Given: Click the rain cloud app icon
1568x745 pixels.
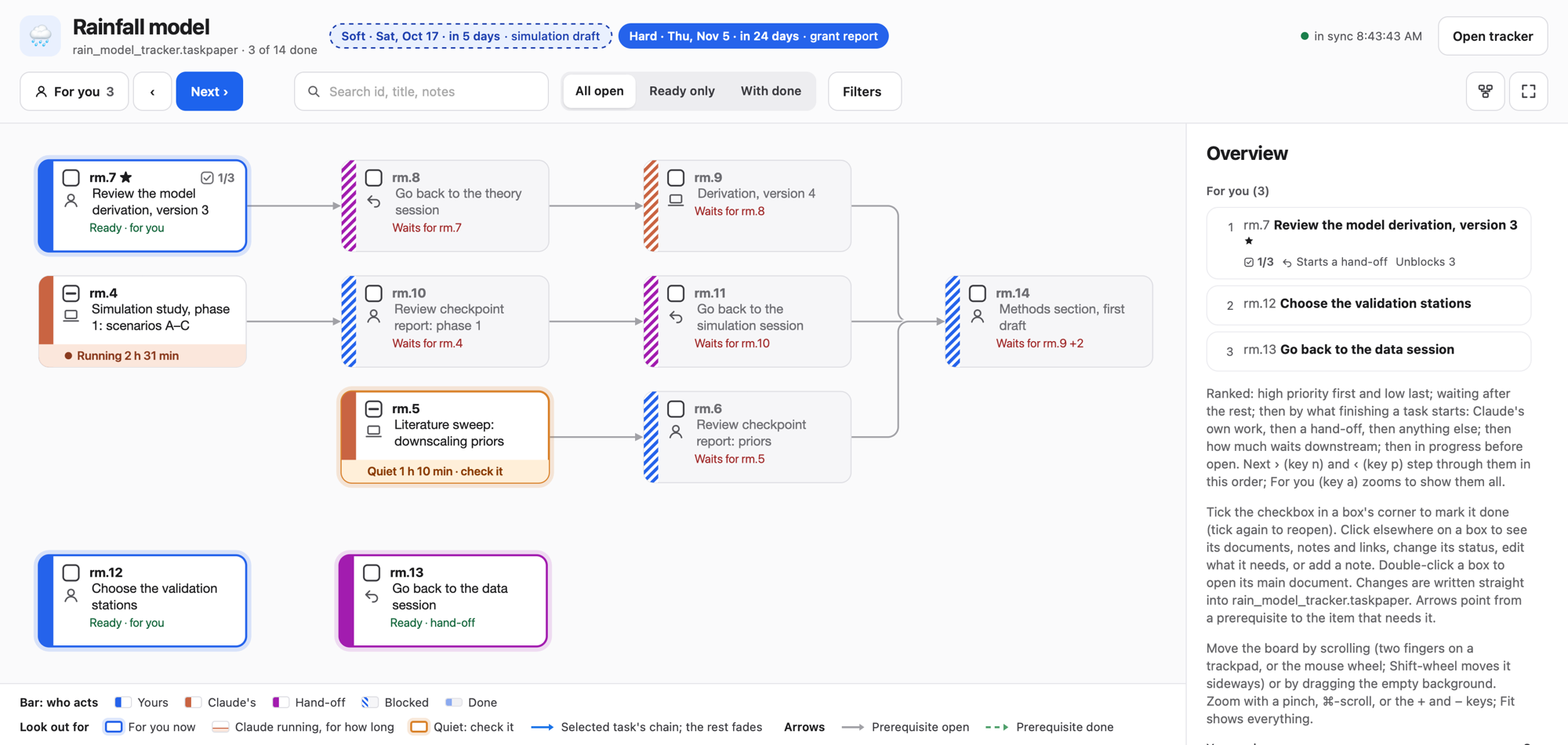Looking at the screenshot, I should coord(41,36).
